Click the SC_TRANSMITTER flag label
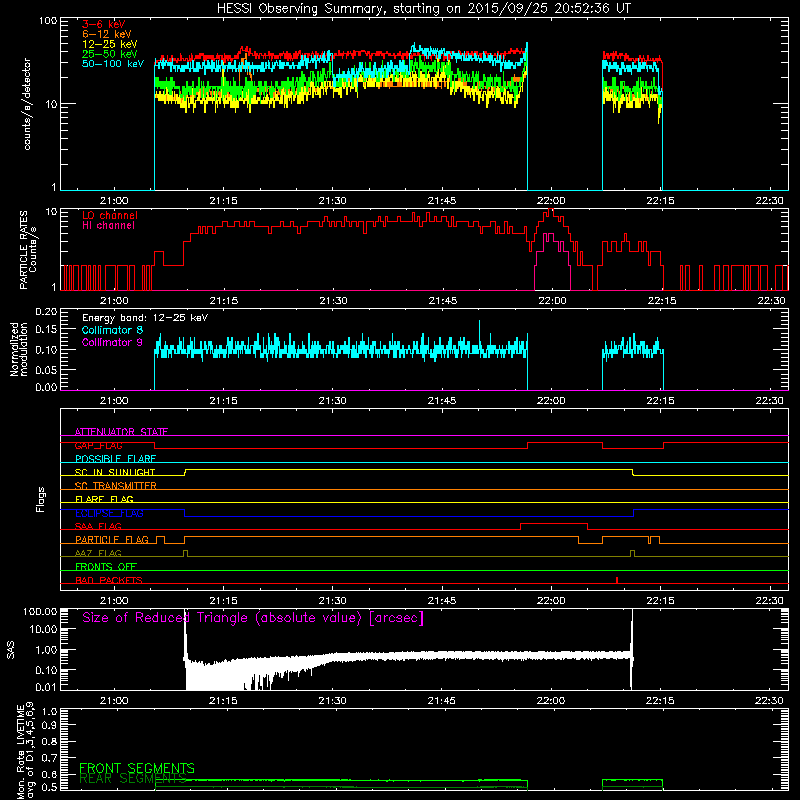 [116, 486]
